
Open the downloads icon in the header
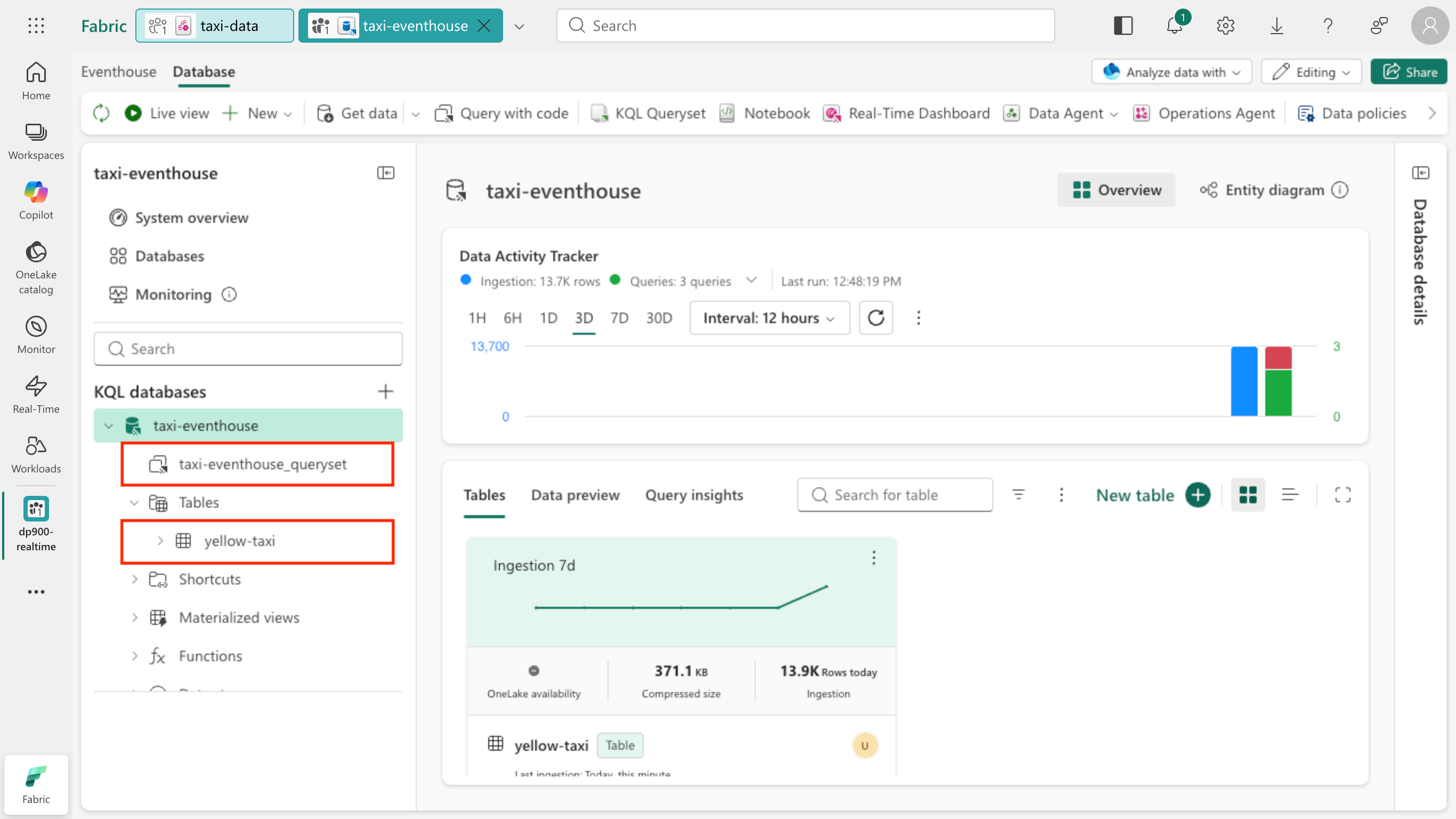(1277, 26)
